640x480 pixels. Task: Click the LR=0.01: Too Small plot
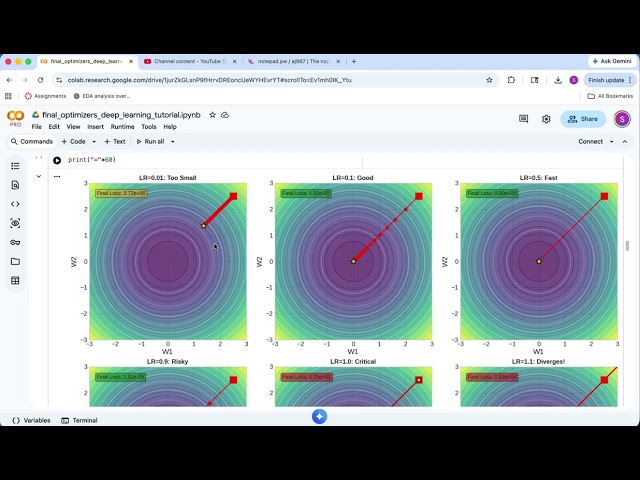point(168,261)
